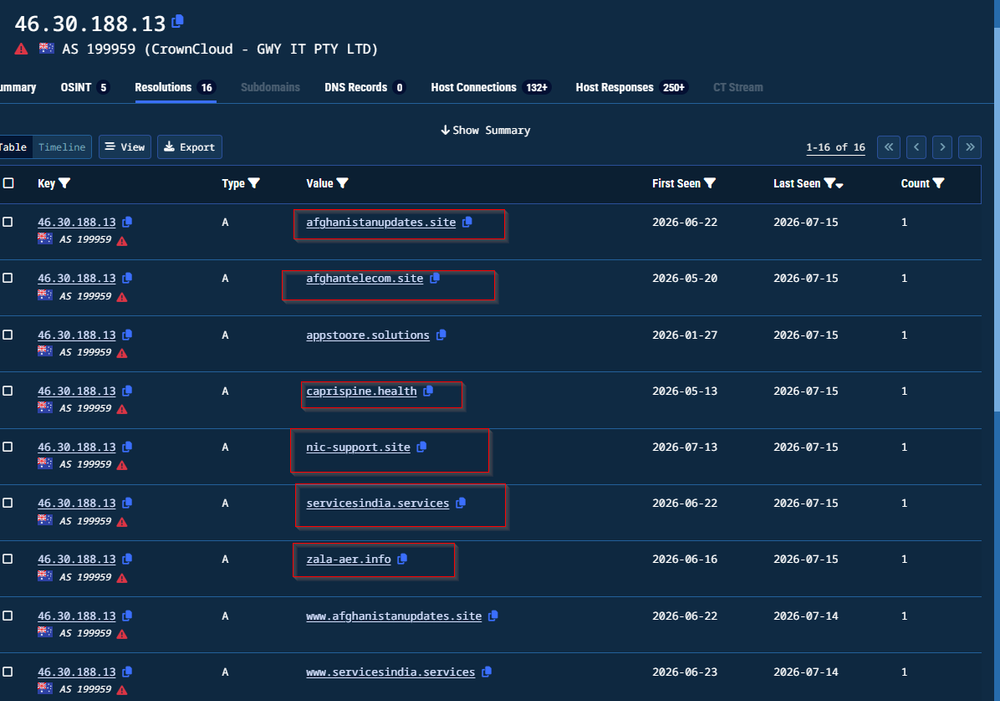Go to previous page of results

point(916,147)
